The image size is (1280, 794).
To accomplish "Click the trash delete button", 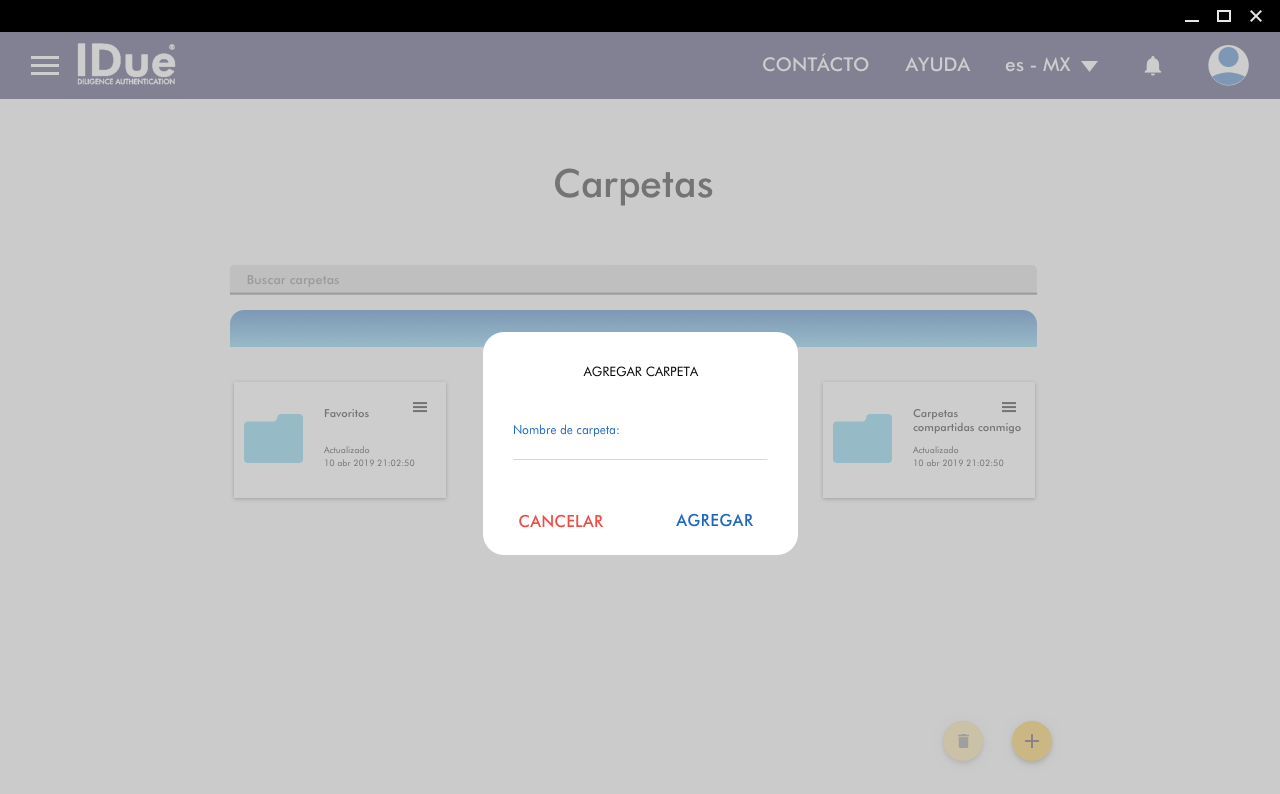I will click(963, 741).
